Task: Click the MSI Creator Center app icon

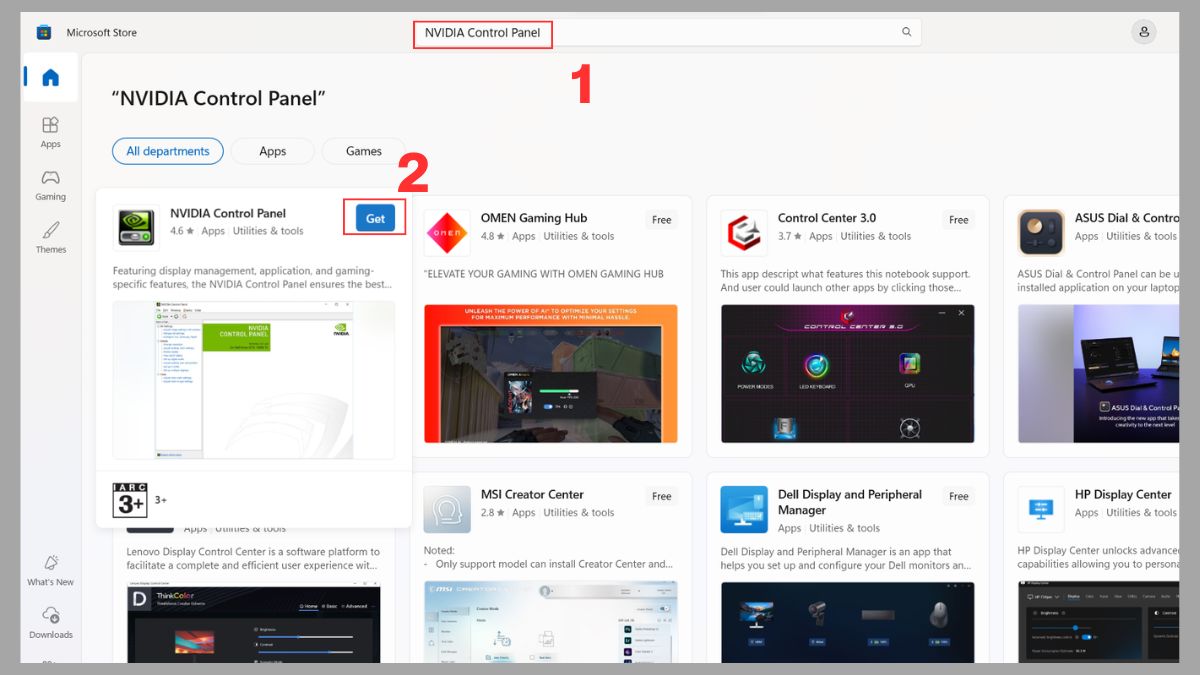Action: tap(447, 510)
